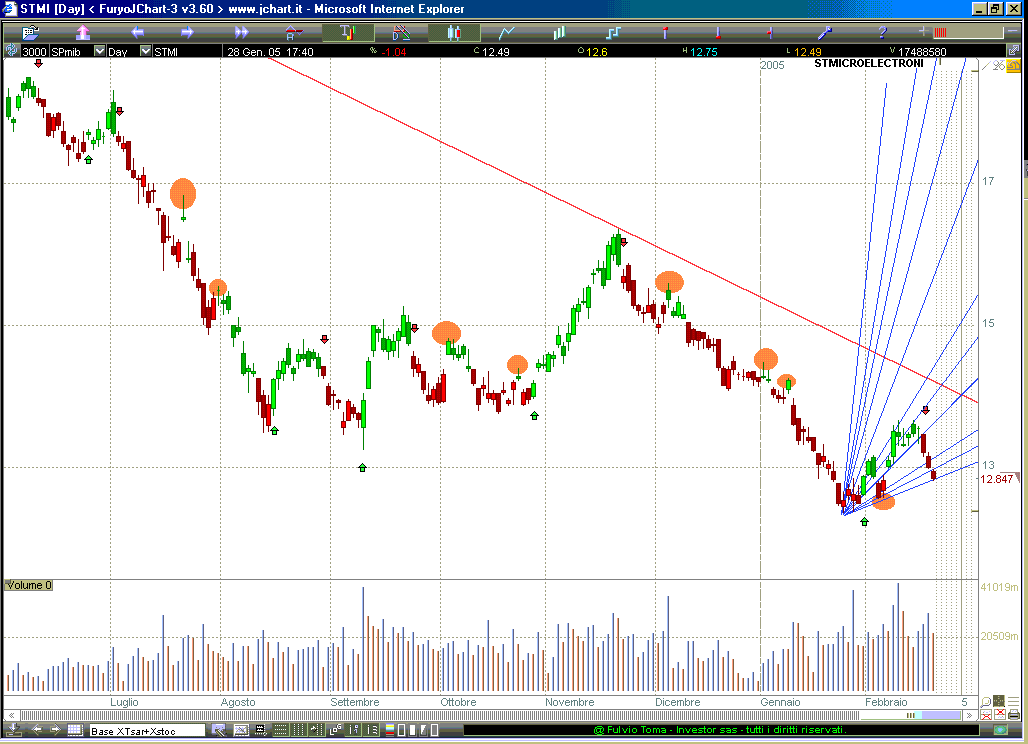Screen dimensions: 1028x744
Task: Click the Volume 0 indicator label
Action: [x=29, y=585]
